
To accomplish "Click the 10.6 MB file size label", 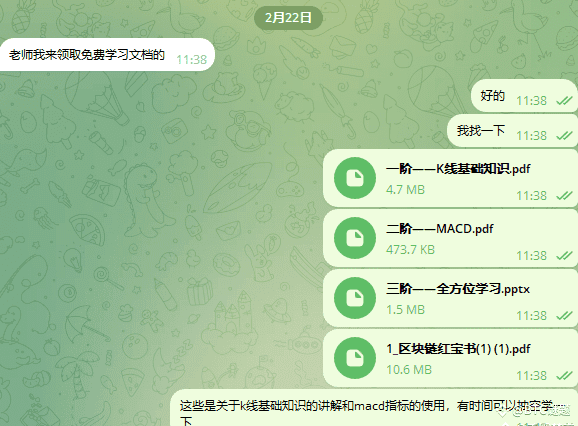I will point(409,370).
